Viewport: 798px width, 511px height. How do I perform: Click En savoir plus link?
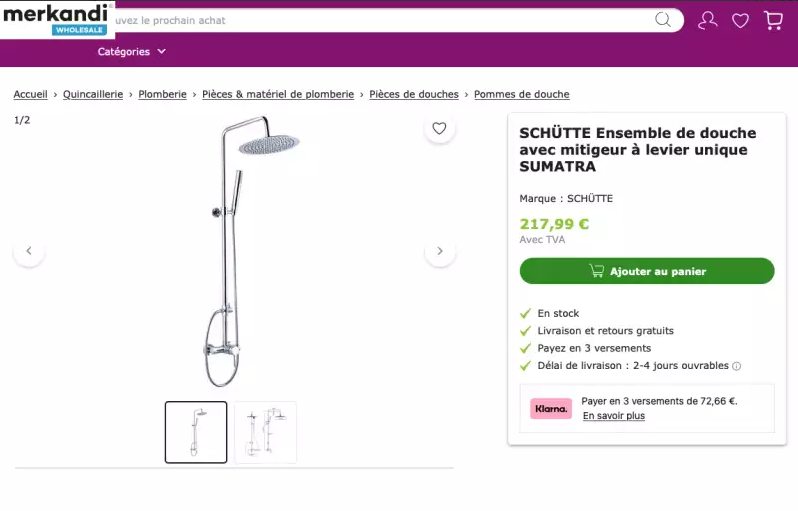(614, 416)
